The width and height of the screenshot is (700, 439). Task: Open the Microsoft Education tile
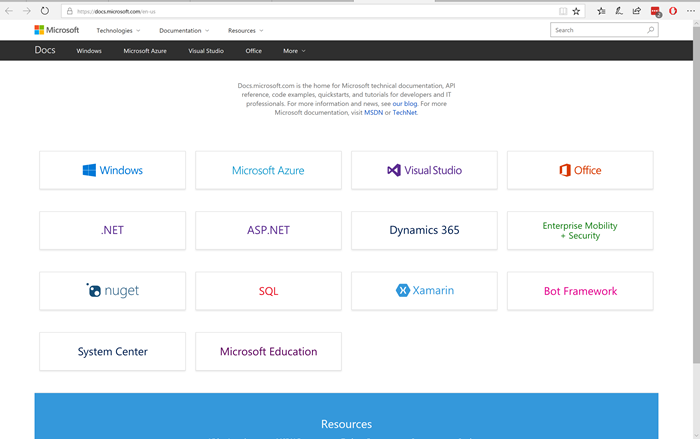(268, 351)
